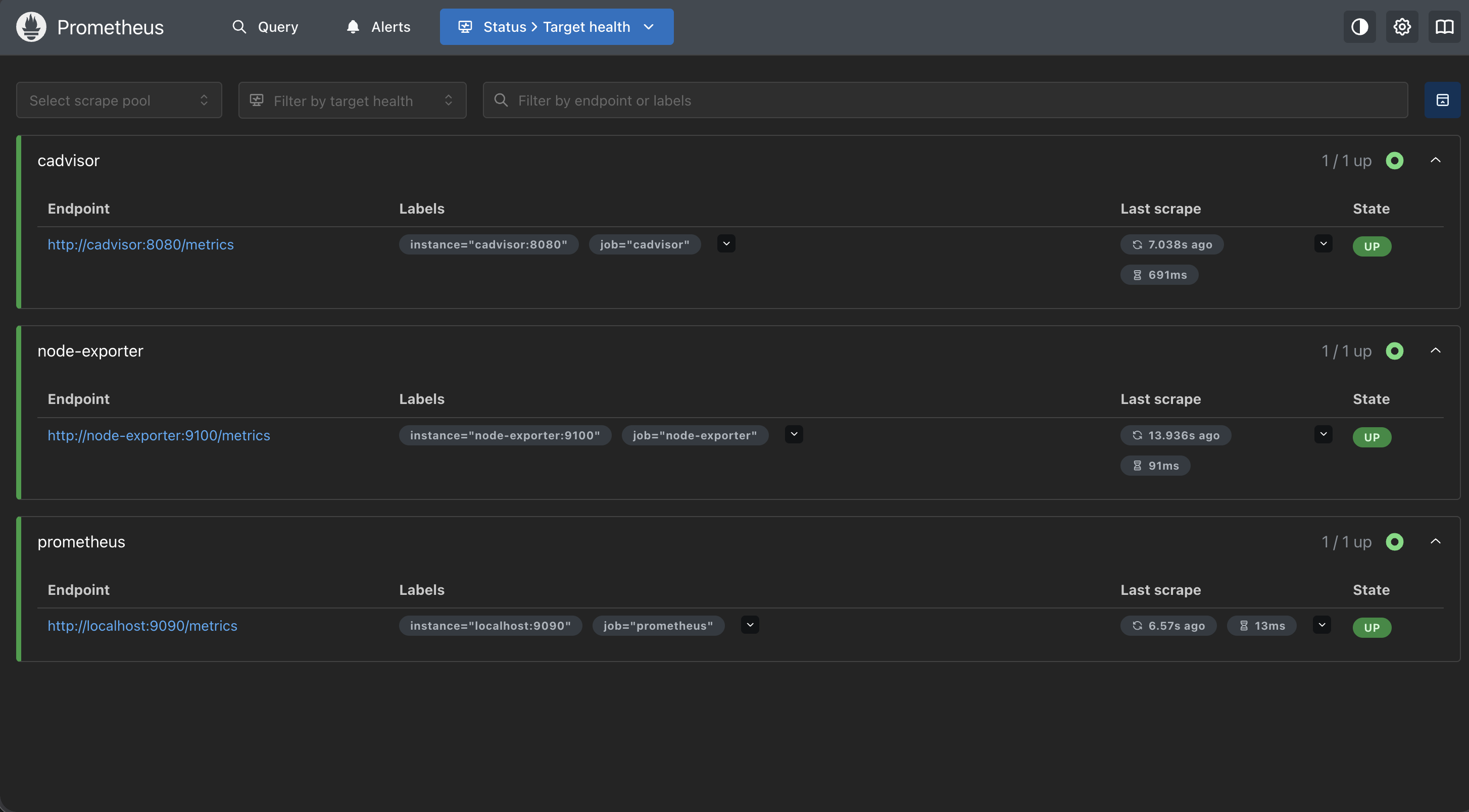Click the job="cadvisor" label badge

pyautogui.click(x=645, y=244)
